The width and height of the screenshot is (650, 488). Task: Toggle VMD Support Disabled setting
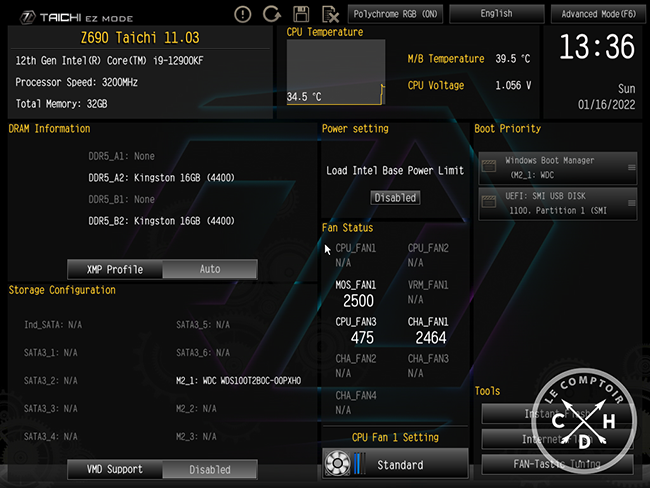209,469
